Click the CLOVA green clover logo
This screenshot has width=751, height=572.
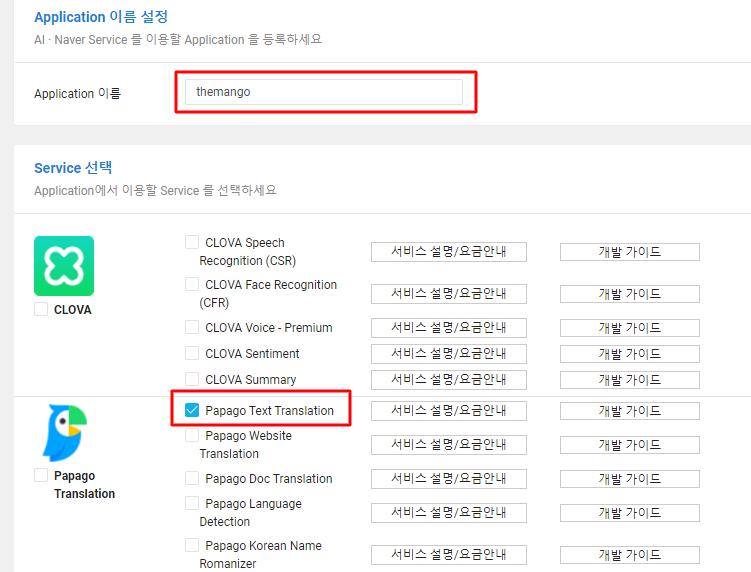pyautogui.click(x=64, y=266)
